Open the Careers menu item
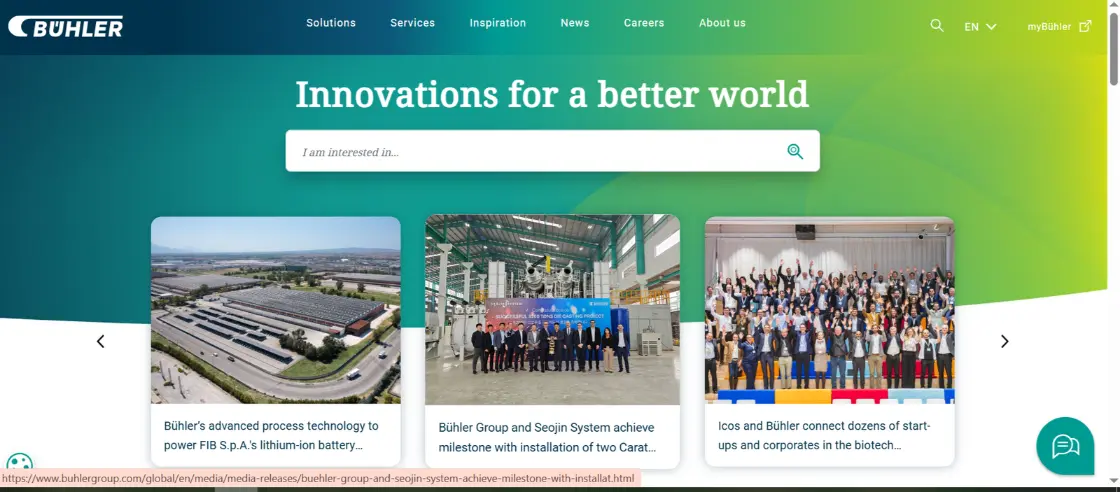The image size is (1120, 492). (644, 23)
